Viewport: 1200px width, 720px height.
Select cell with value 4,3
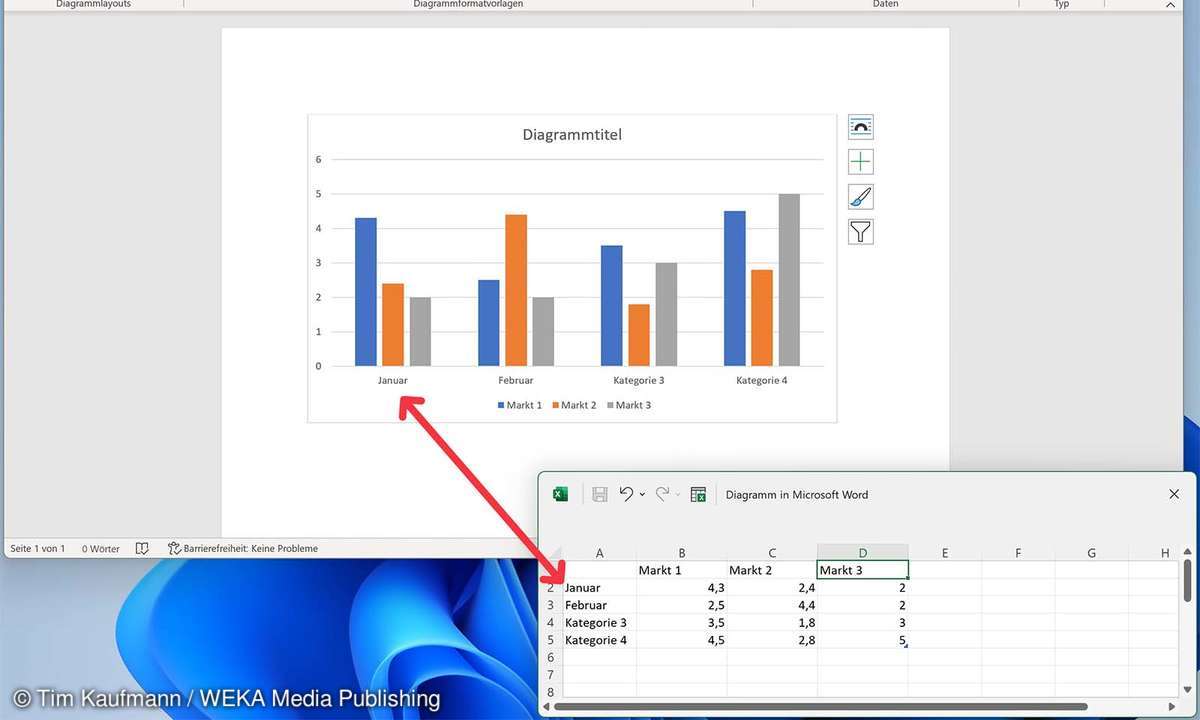pos(682,588)
